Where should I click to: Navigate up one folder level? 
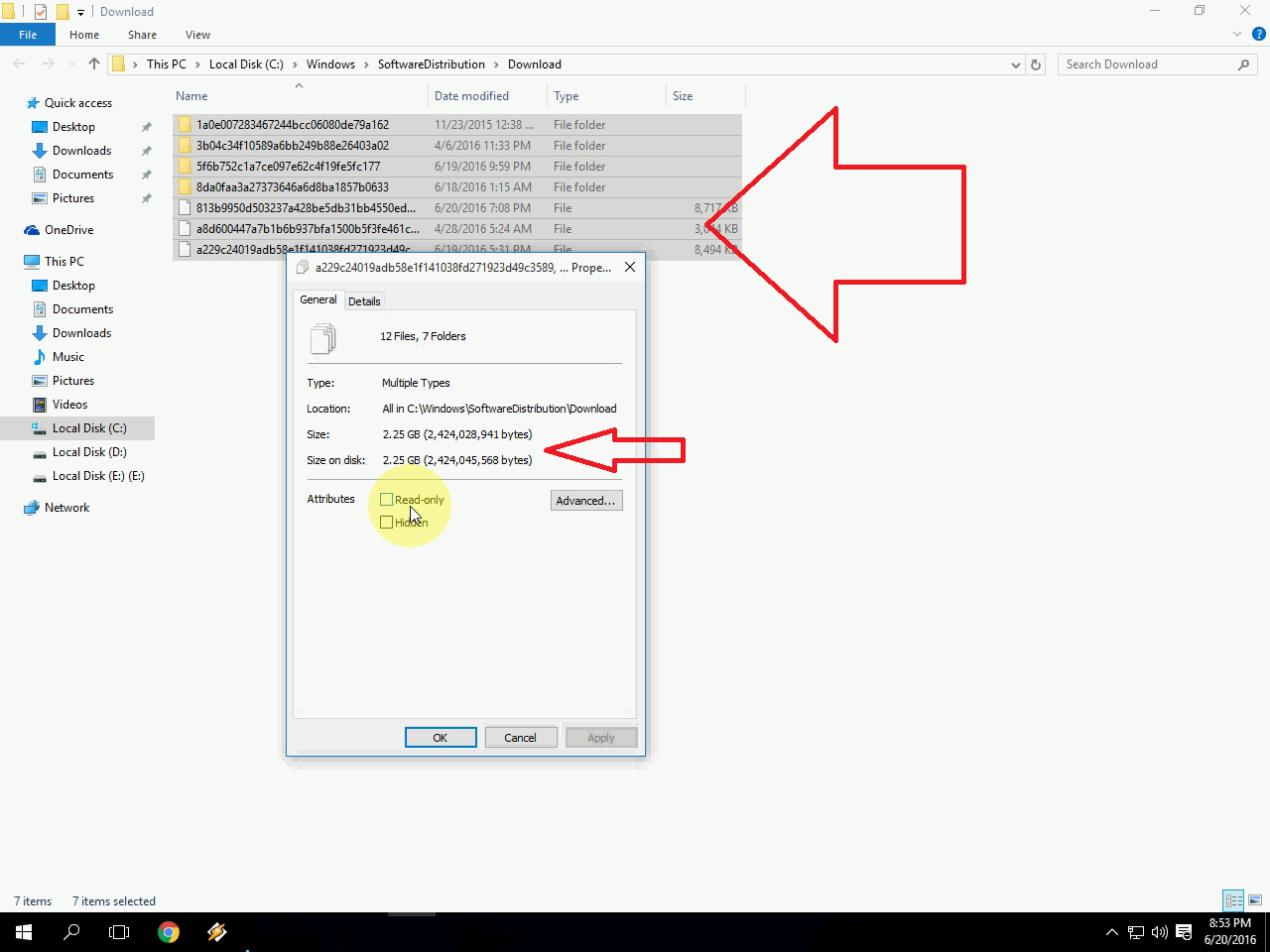[93, 63]
